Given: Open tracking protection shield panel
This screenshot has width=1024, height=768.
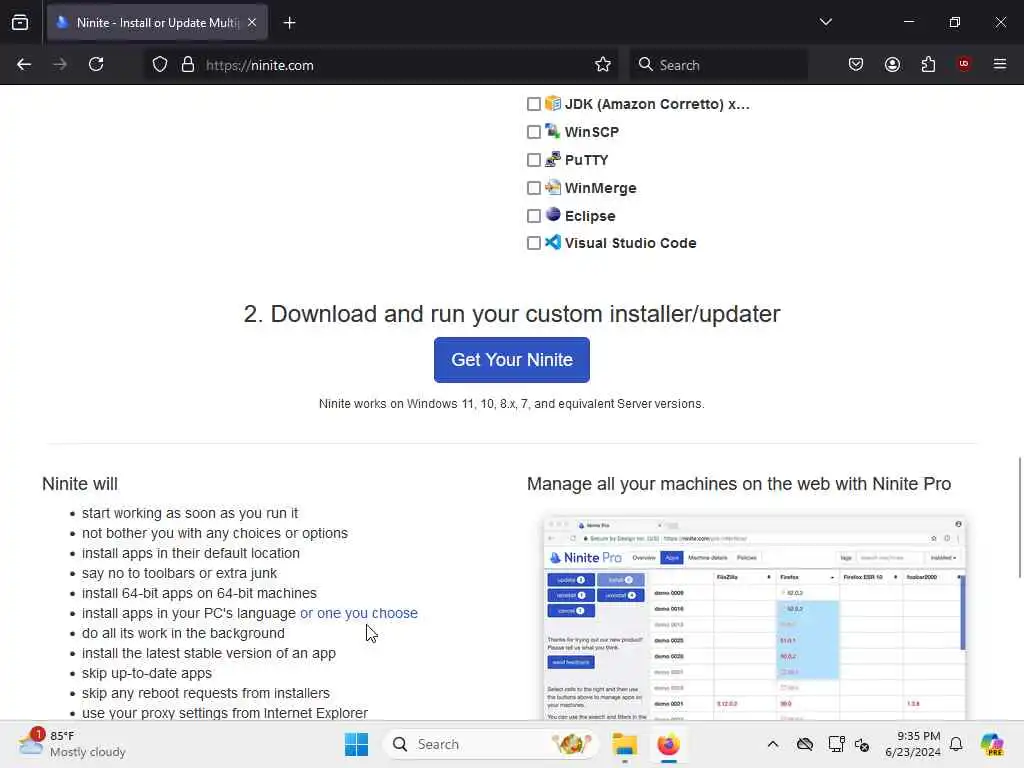Looking at the screenshot, I should pyautogui.click(x=160, y=65).
